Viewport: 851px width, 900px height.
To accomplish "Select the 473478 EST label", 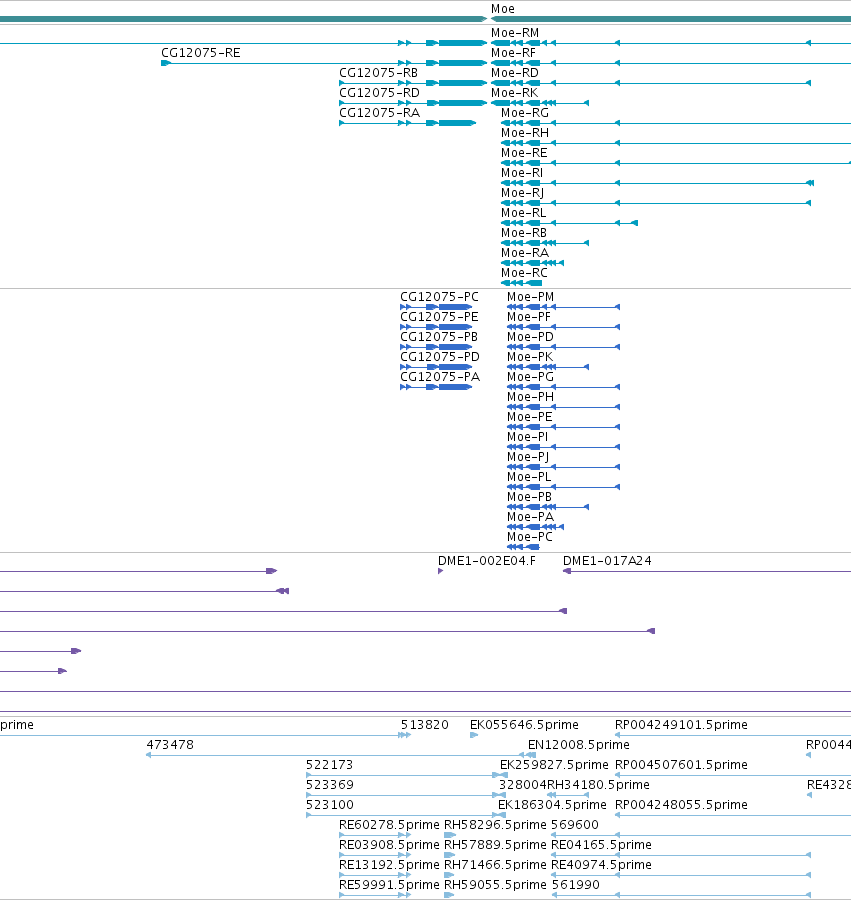I will (170, 745).
